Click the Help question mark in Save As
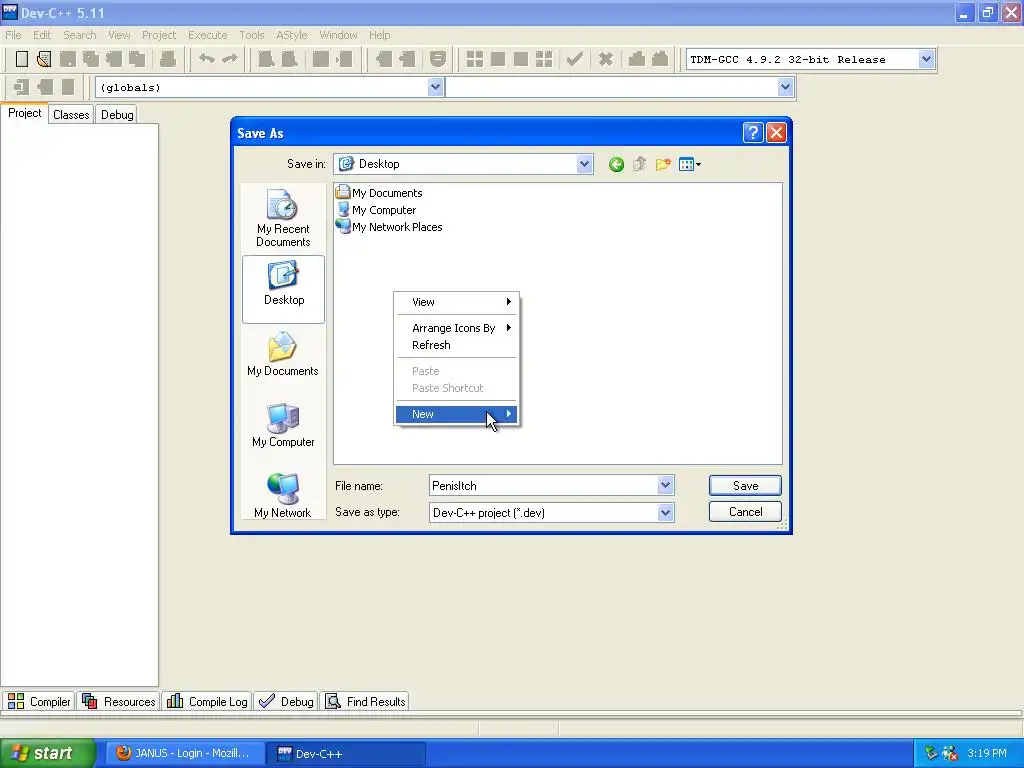Image resolution: width=1024 pixels, height=768 pixels. tap(752, 133)
